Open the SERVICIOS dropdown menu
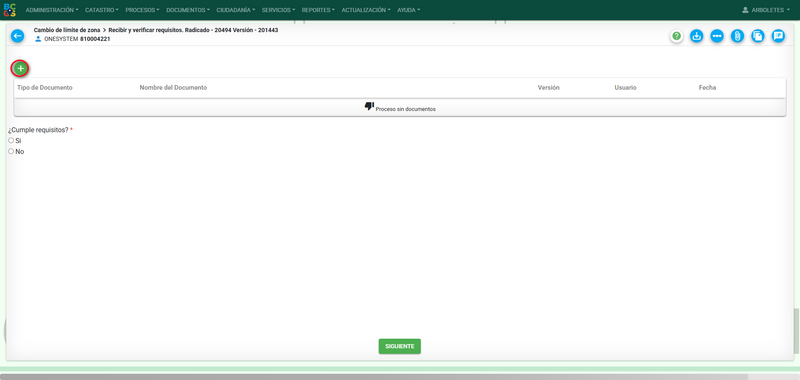 pyautogui.click(x=279, y=10)
